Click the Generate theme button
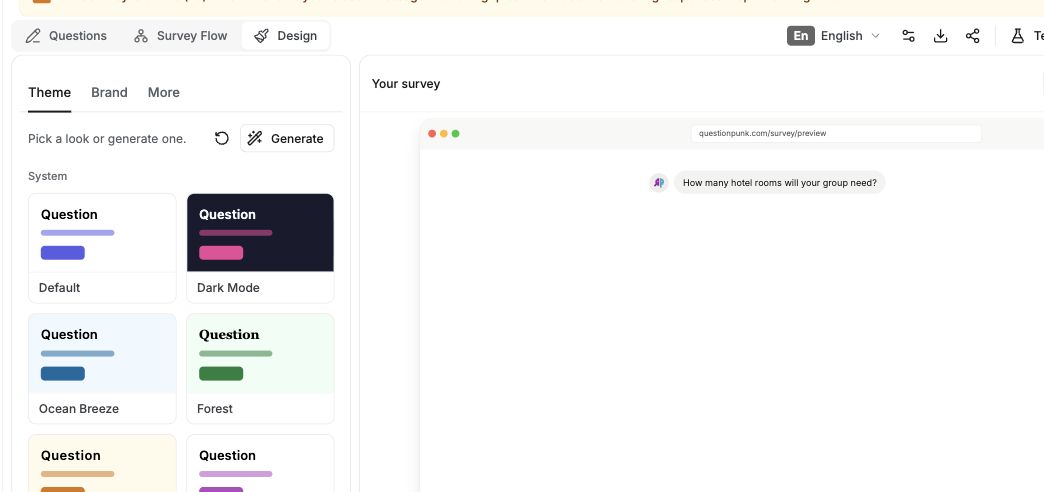1045x492 pixels. pos(287,139)
